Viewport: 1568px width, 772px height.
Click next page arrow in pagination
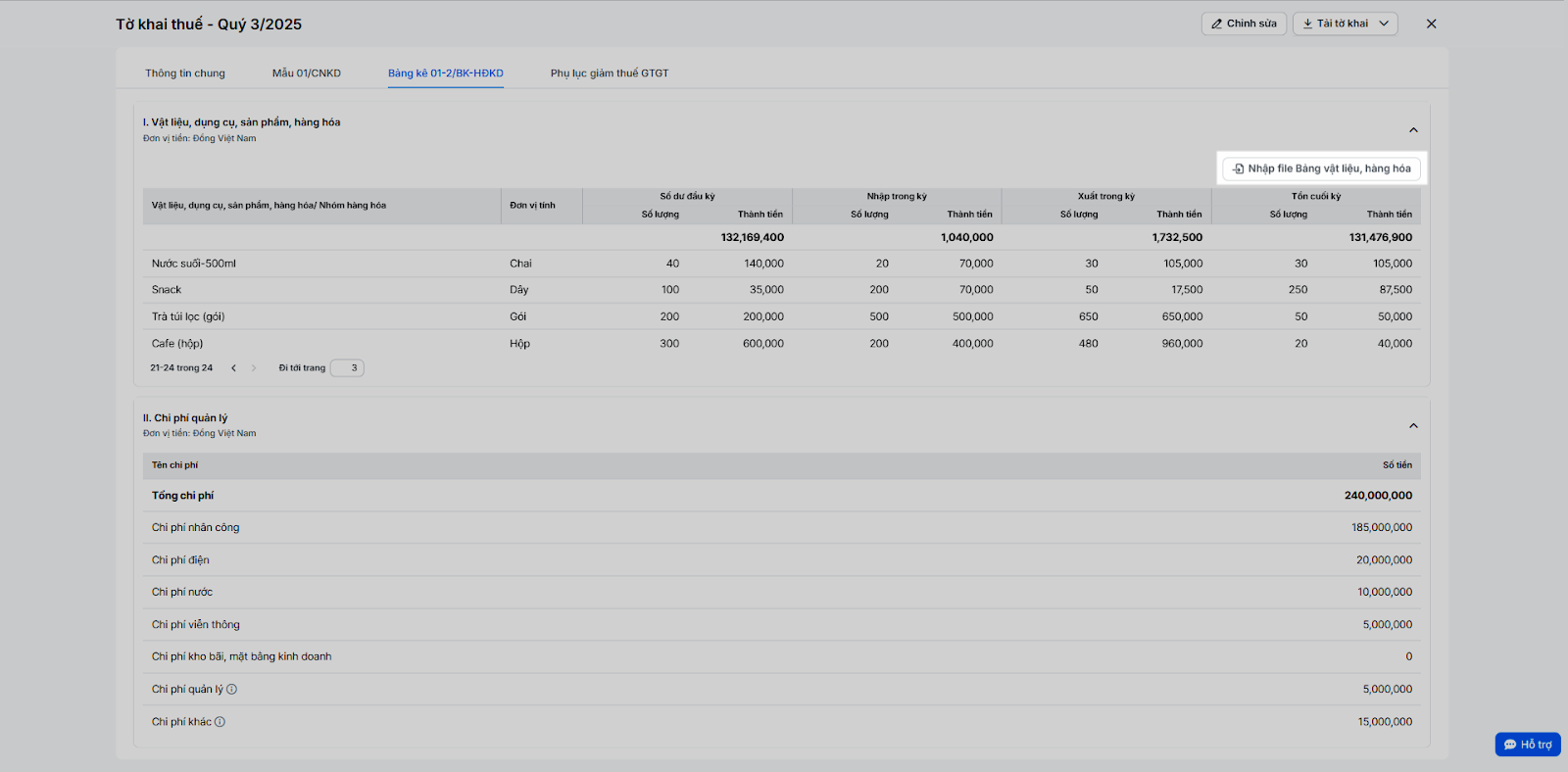click(254, 368)
